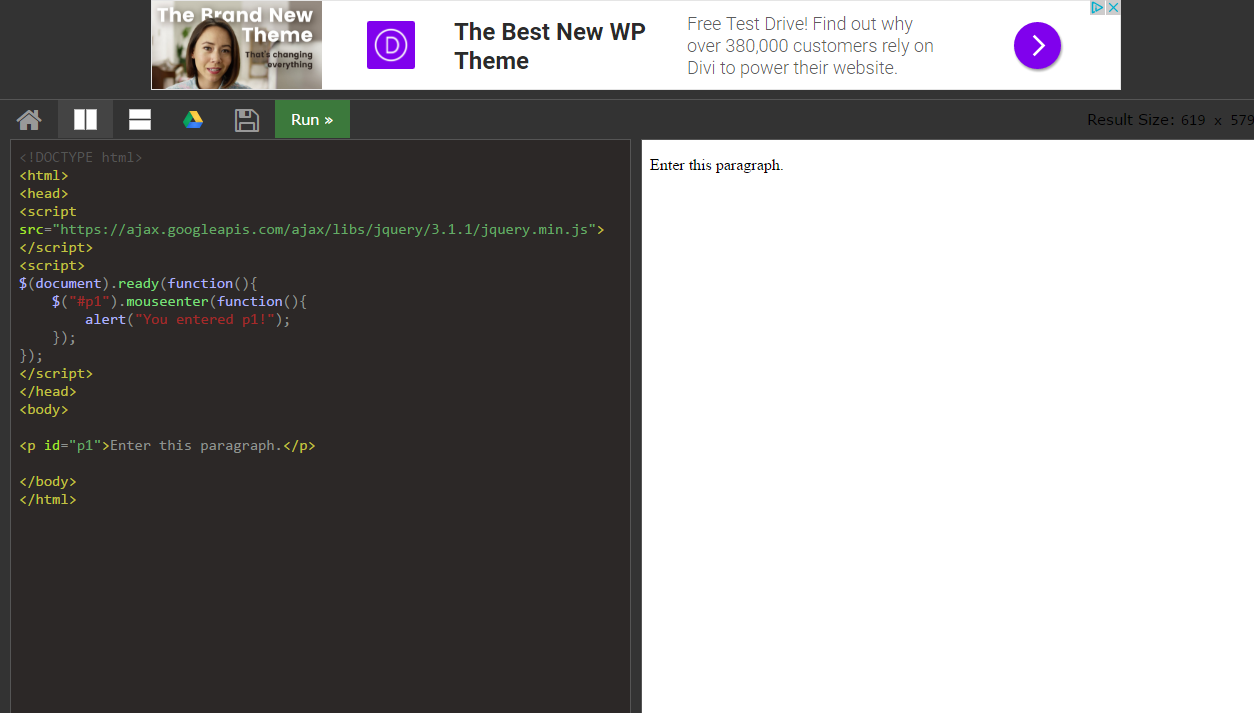Place cursor on the opening <head> tag
Viewport: 1254px width, 713px height.
[x=44, y=193]
